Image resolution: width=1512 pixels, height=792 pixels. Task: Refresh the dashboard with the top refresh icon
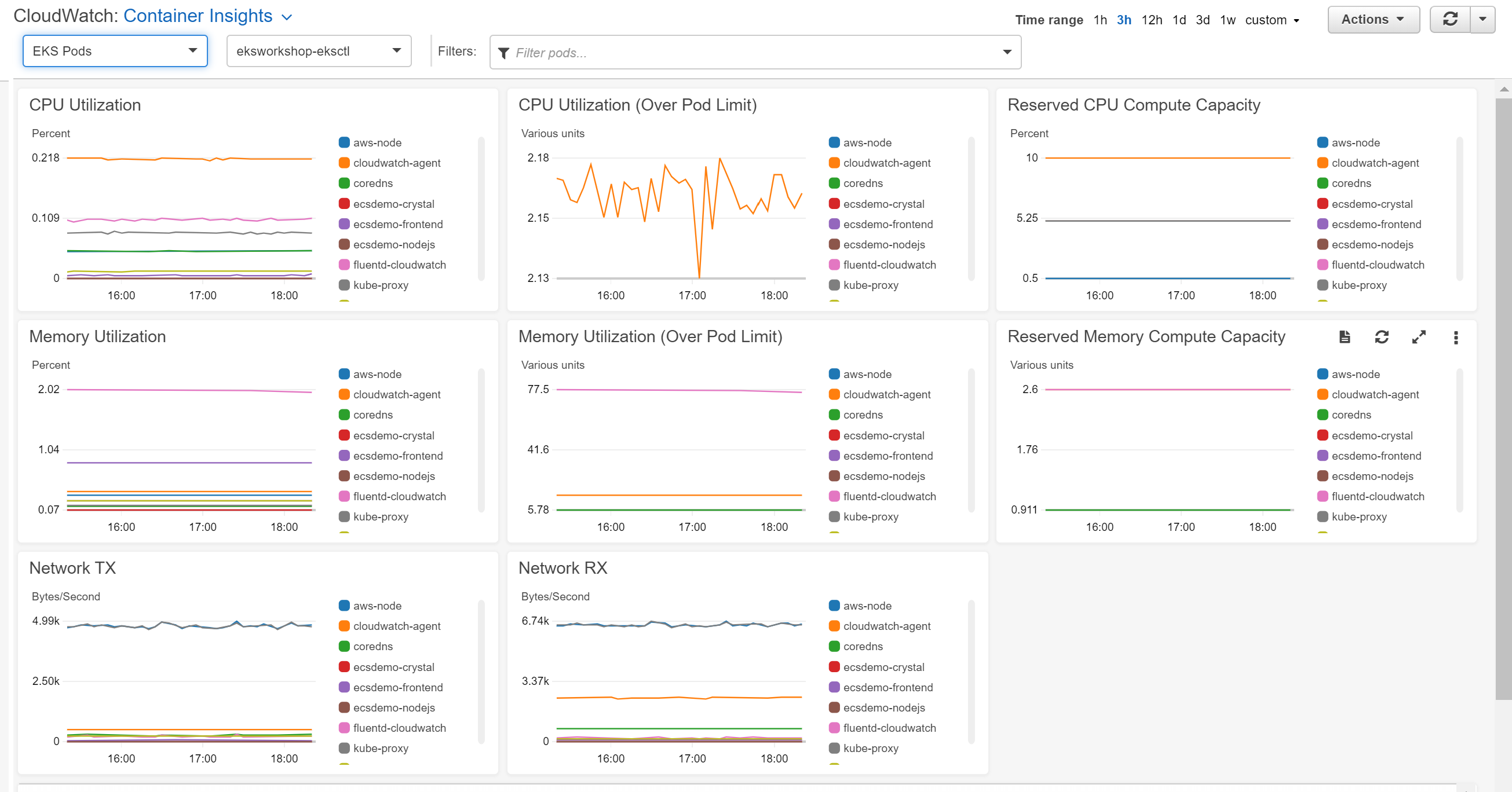click(1450, 19)
